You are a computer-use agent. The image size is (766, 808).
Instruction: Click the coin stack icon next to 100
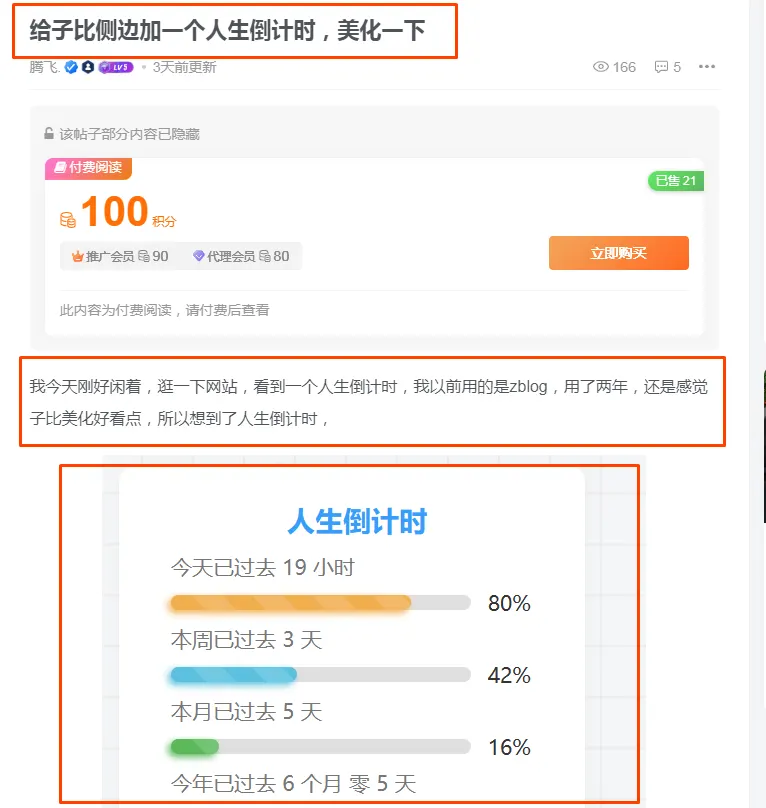68,220
